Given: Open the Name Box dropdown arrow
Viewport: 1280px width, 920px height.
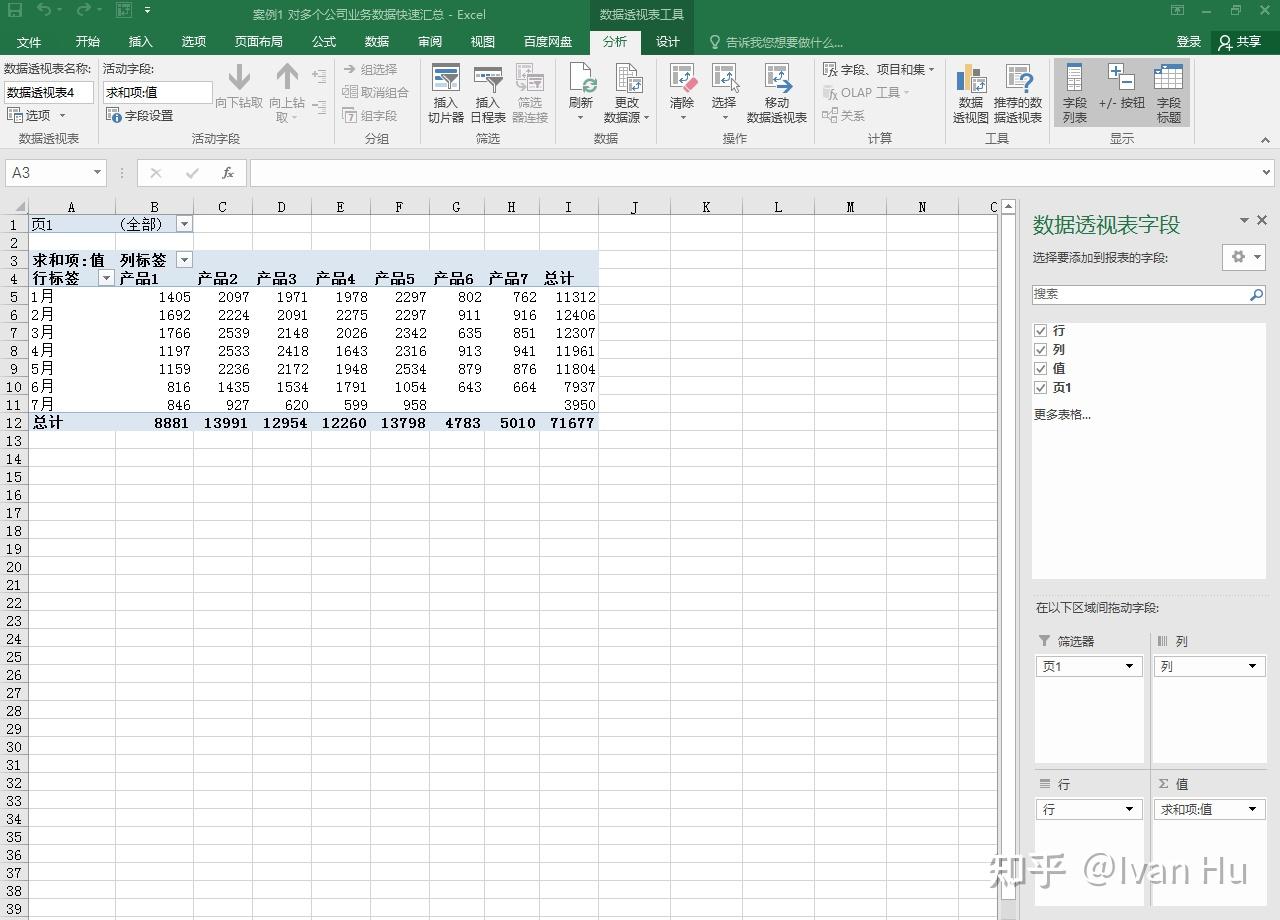Looking at the screenshot, I should (x=97, y=173).
